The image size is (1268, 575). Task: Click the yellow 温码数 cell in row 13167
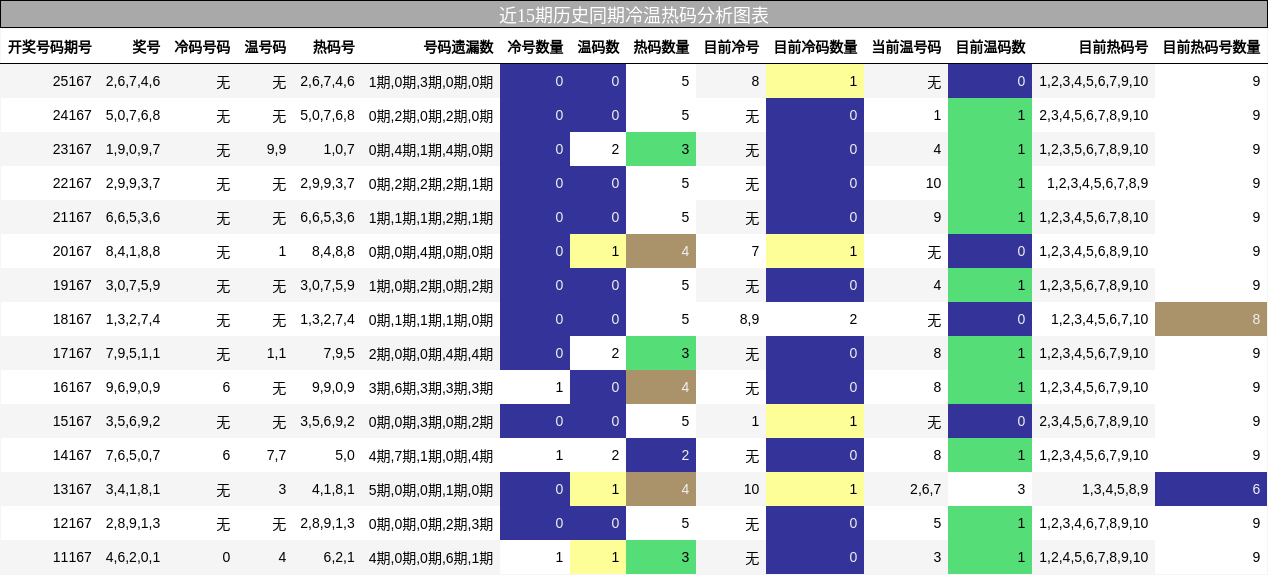pos(598,489)
